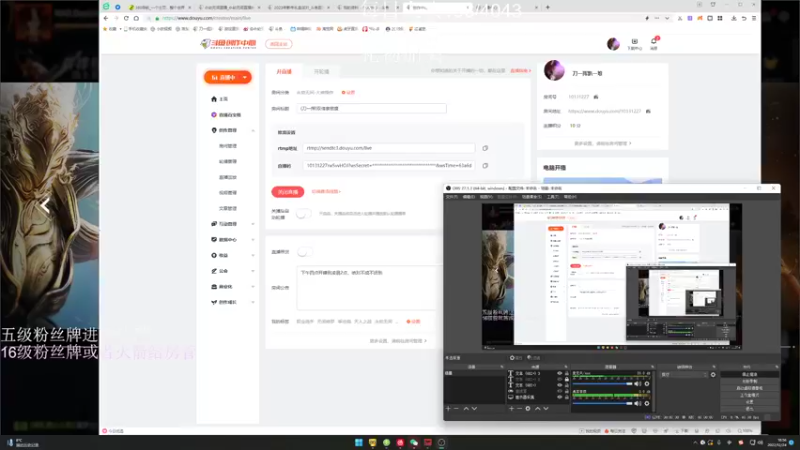The image size is (800, 450).
Task: Open the browser address bar dropdown arrow
Action: coord(667,18)
